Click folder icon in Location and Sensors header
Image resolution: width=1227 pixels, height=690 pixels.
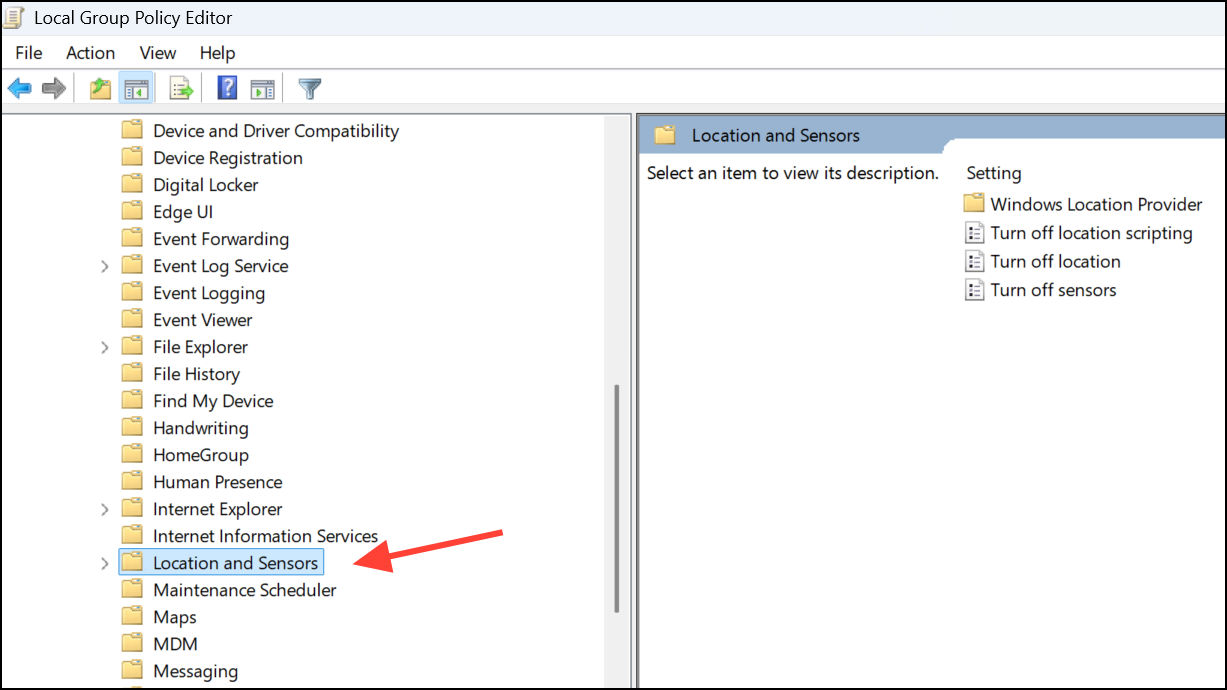coord(665,135)
